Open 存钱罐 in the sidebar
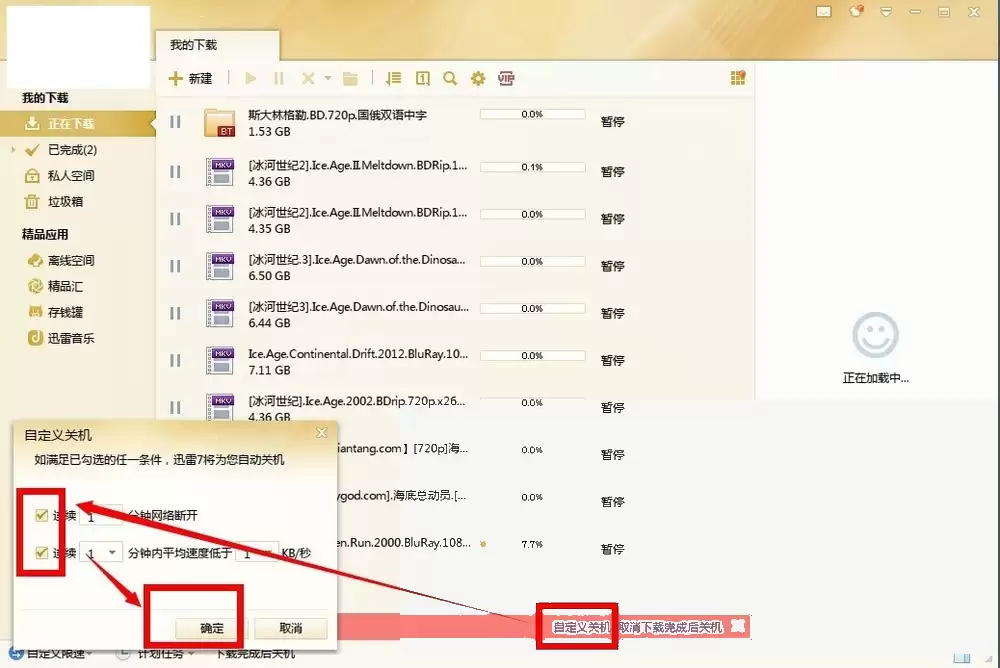Image resolution: width=1000 pixels, height=668 pixels. 55,312
